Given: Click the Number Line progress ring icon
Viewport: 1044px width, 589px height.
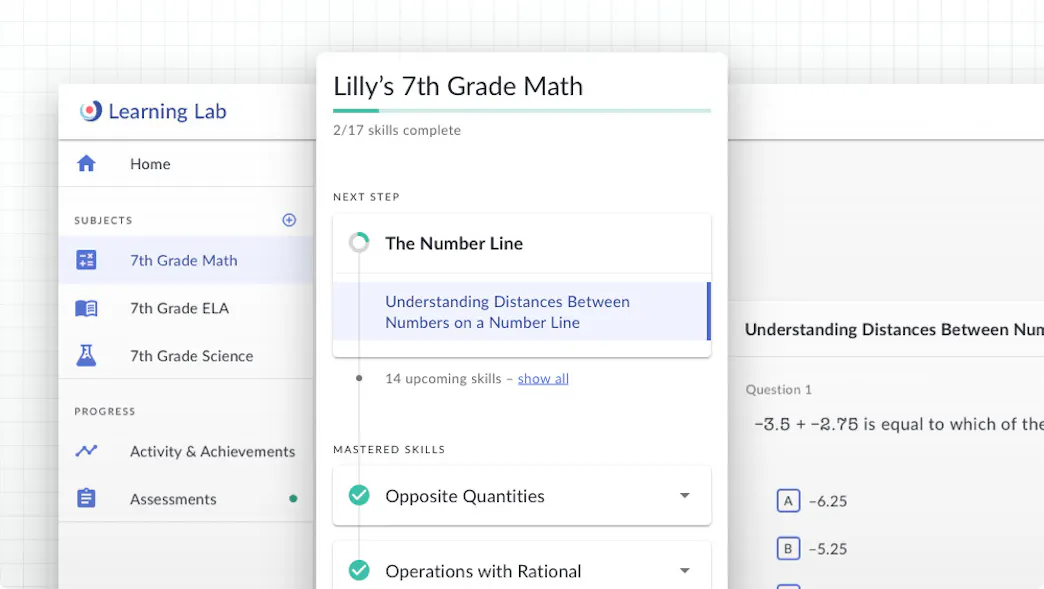Looking at the screenshot, I should tap(359, 243).
